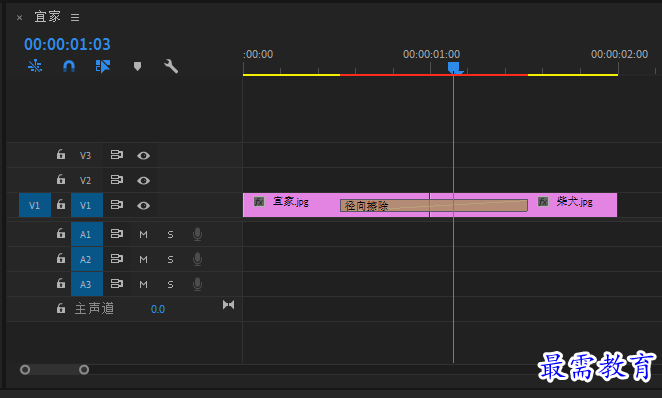Click timecode 00:00:01:03 field
Image resolution: width=662 pixels, height=398 pixels.
[x=67, y=44]
